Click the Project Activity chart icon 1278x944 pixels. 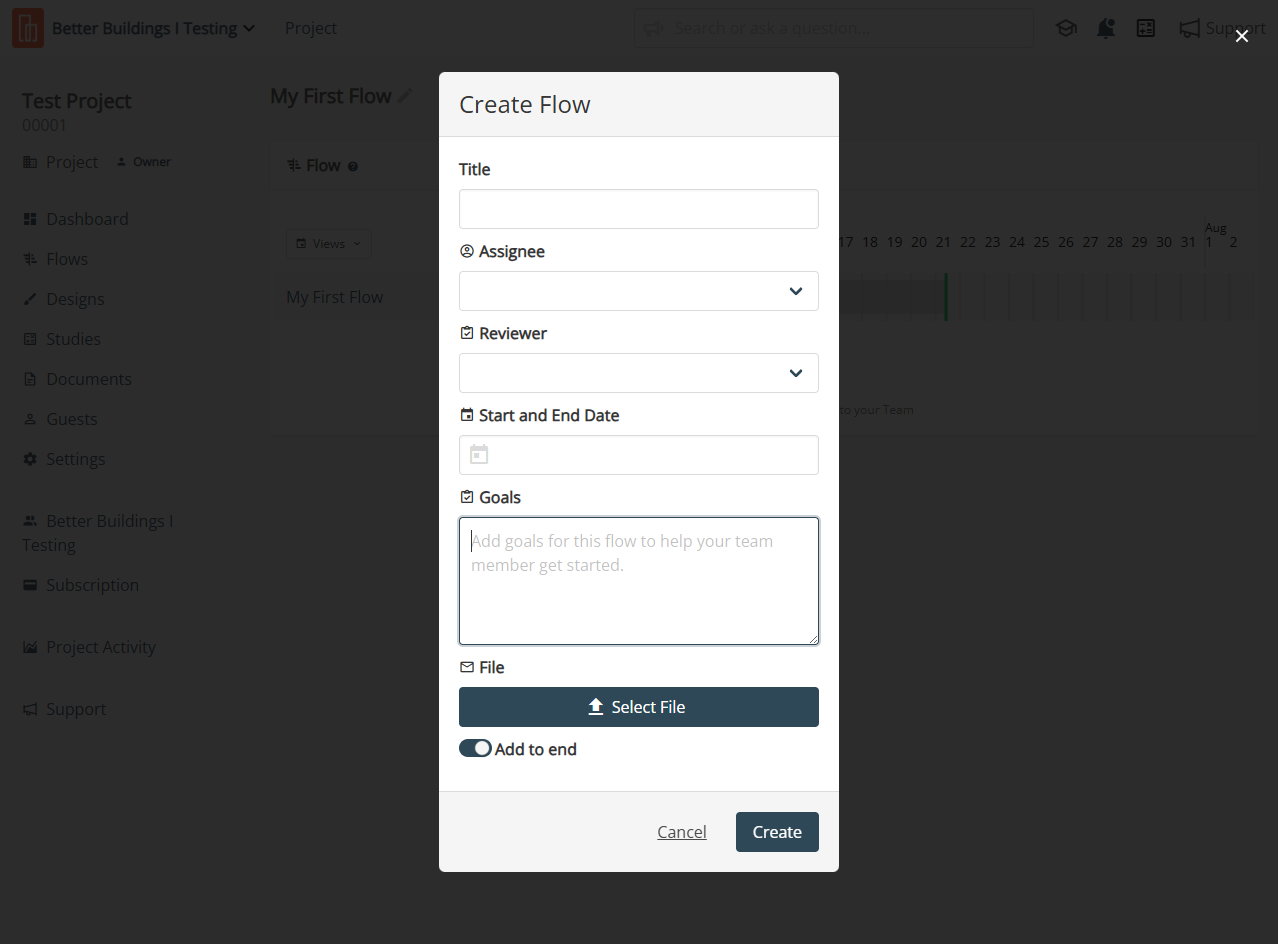[30, 647]
